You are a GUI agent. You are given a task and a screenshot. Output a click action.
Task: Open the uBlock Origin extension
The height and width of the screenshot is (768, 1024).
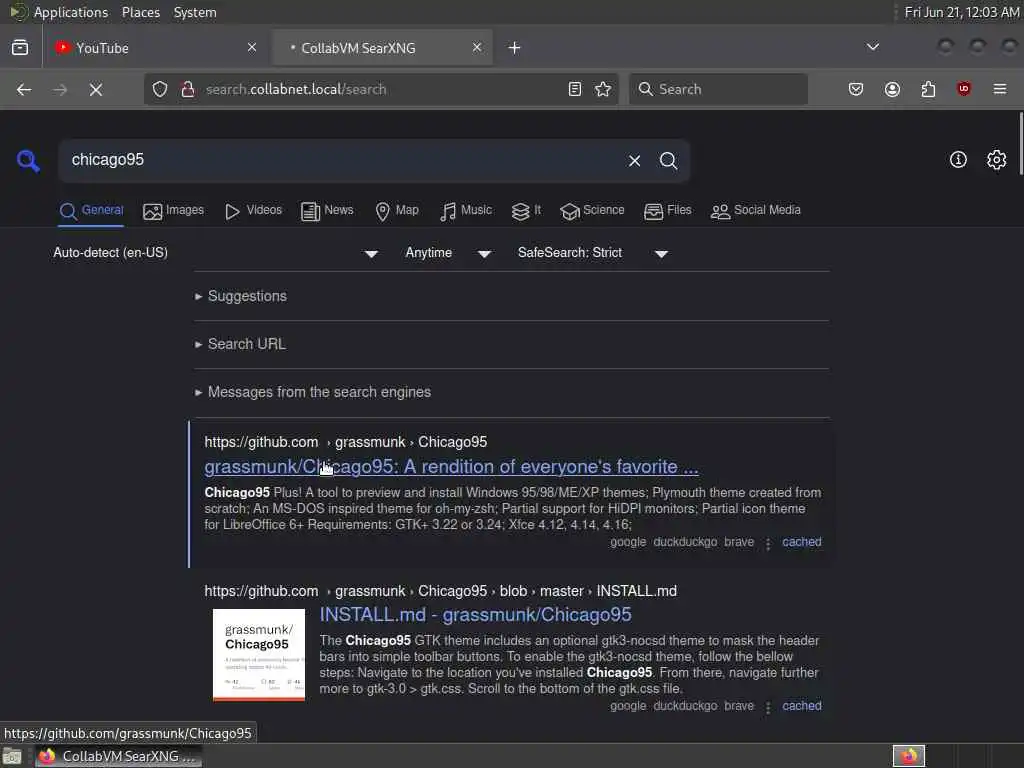point(963,89)
